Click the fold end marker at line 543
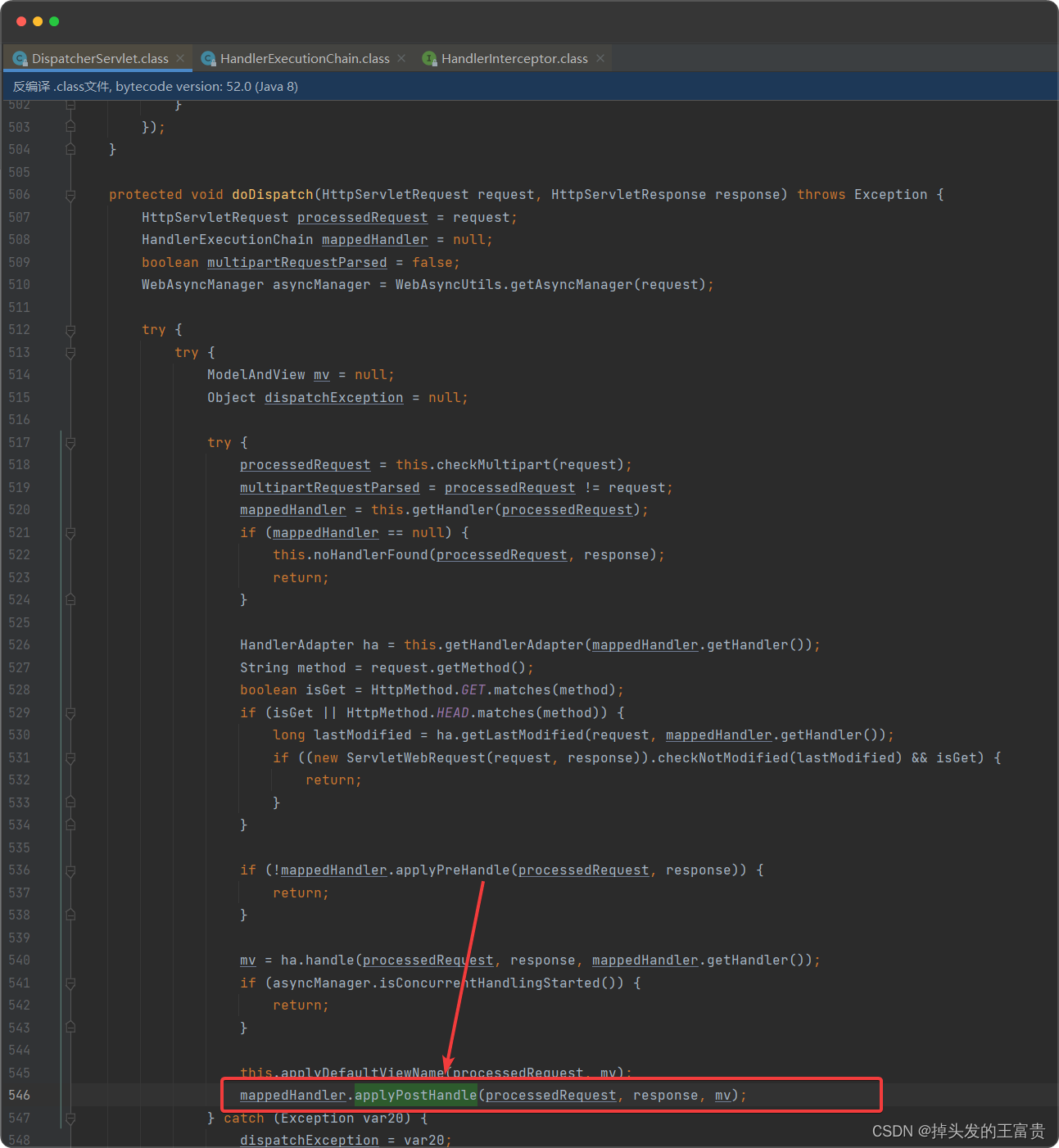1059x1148 pixels. (70, 1028)
